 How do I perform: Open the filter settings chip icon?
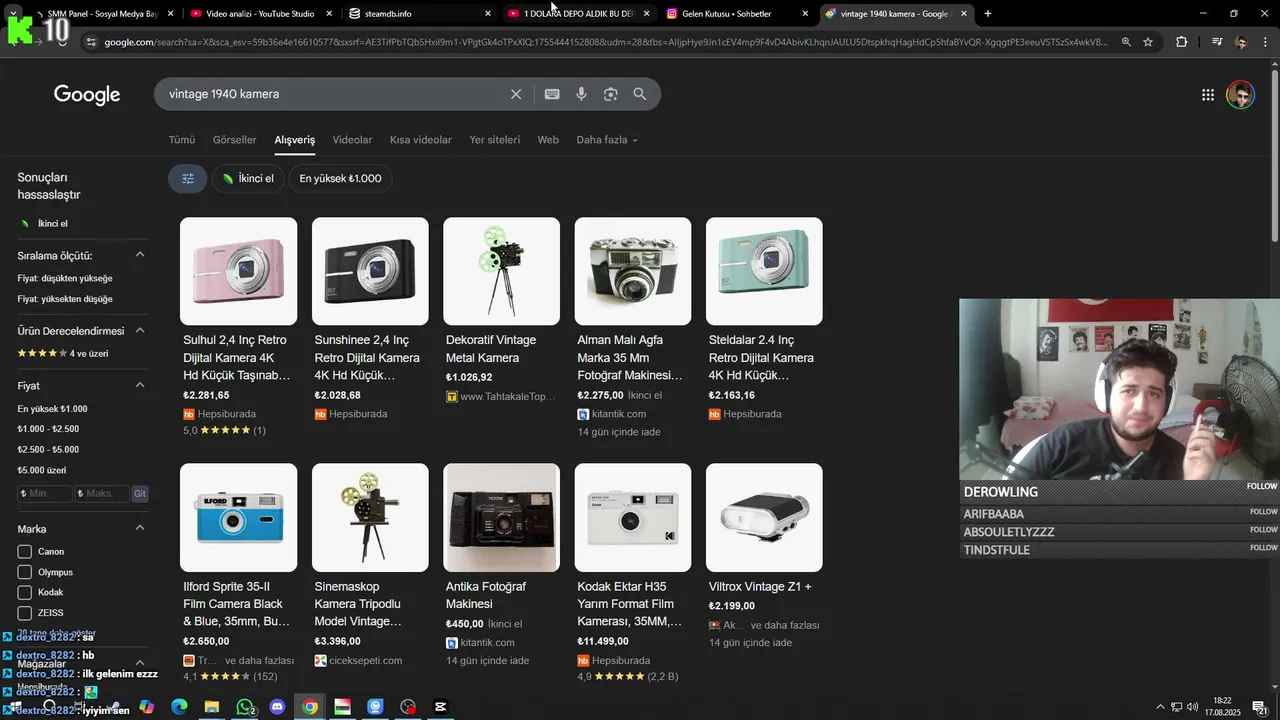click(x=187, y=178)
